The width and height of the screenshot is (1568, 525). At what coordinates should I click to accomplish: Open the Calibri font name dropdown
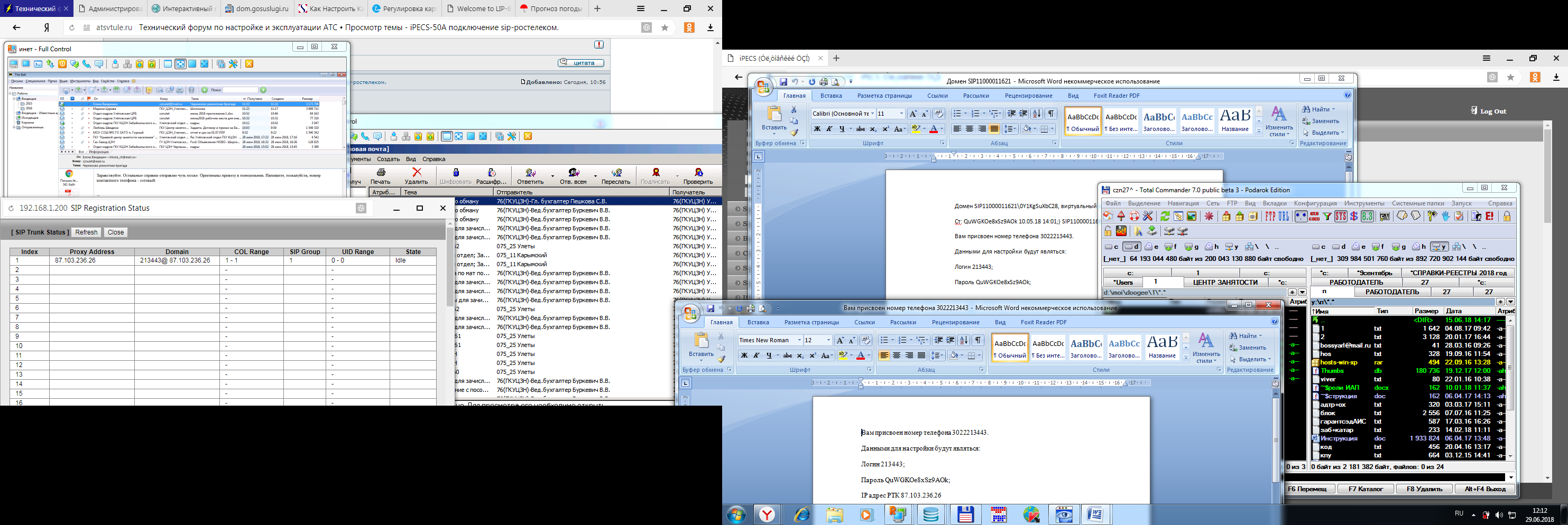click(x=872, y=114)
